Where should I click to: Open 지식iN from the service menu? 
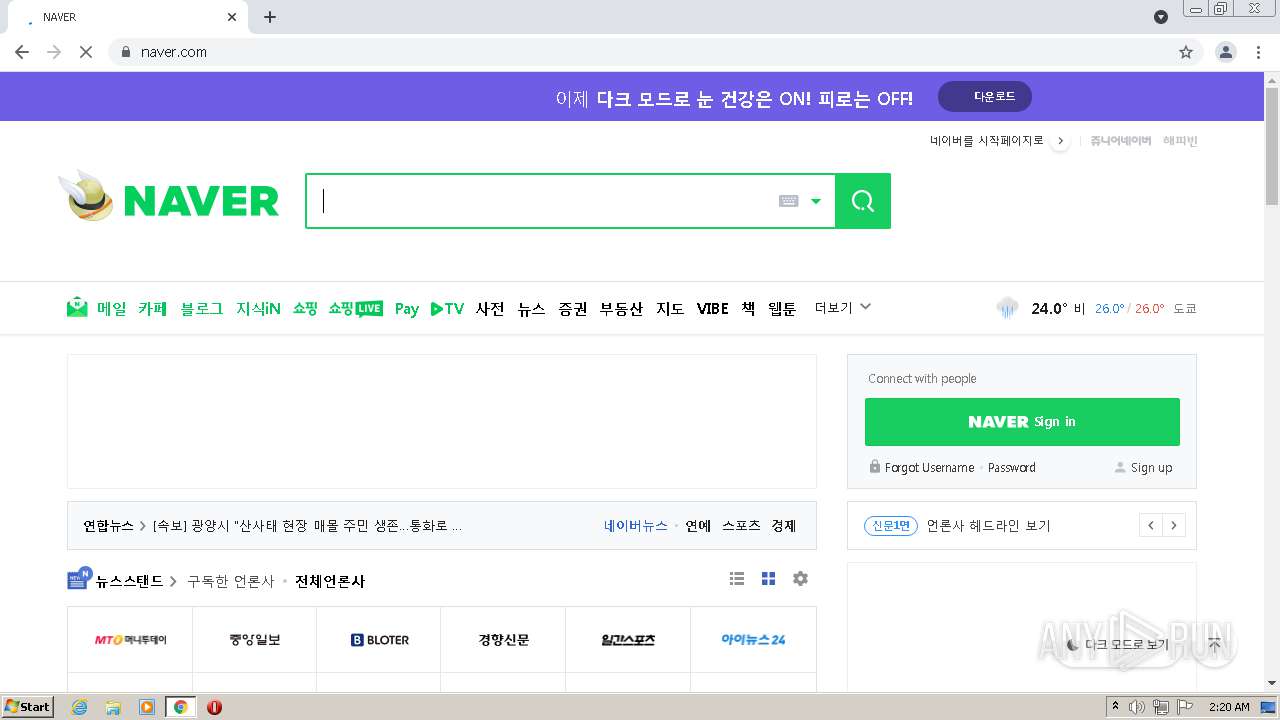pos(258,308)
